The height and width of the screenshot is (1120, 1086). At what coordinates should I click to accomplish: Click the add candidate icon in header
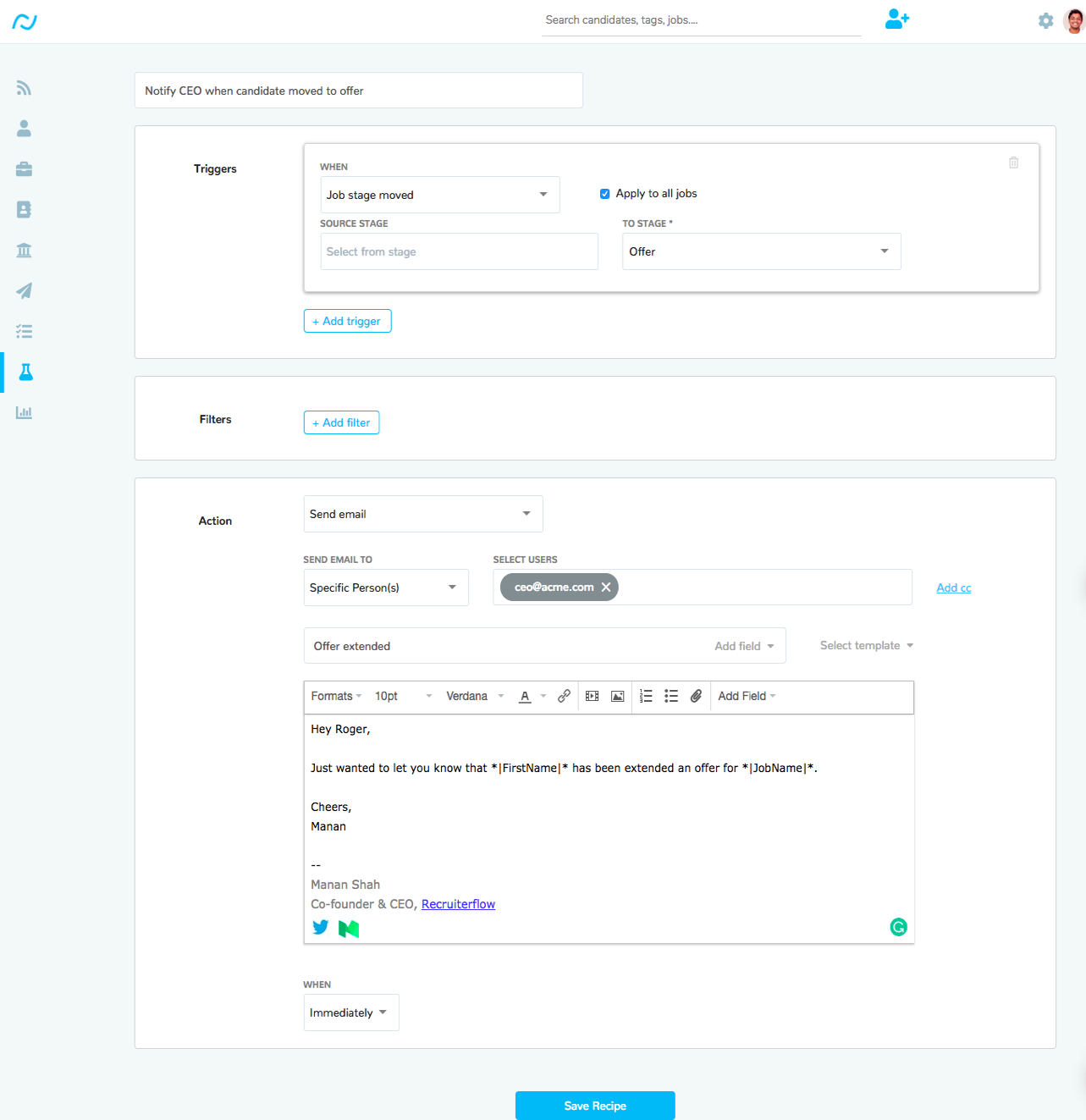(896, 19)
